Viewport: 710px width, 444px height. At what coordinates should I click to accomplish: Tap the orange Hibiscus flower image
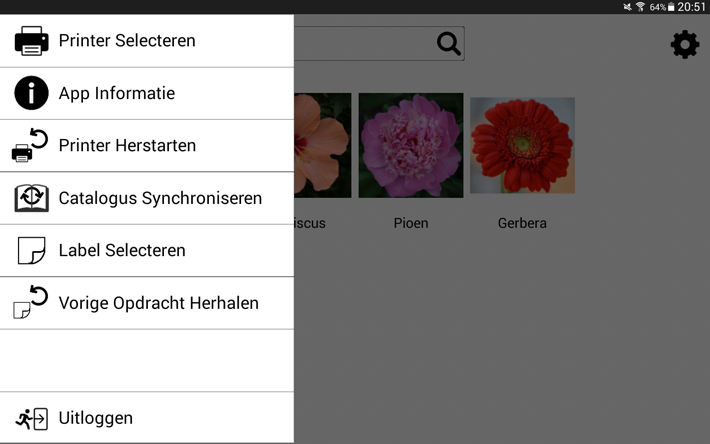322,145
